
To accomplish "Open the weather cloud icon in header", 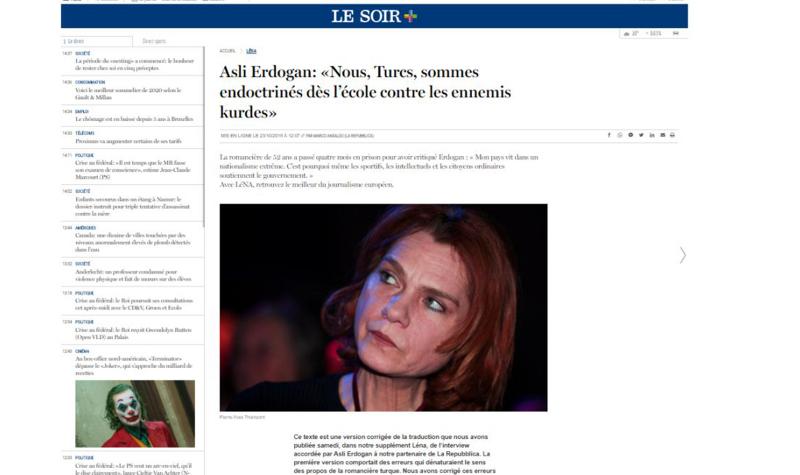I will pos(627,34).
